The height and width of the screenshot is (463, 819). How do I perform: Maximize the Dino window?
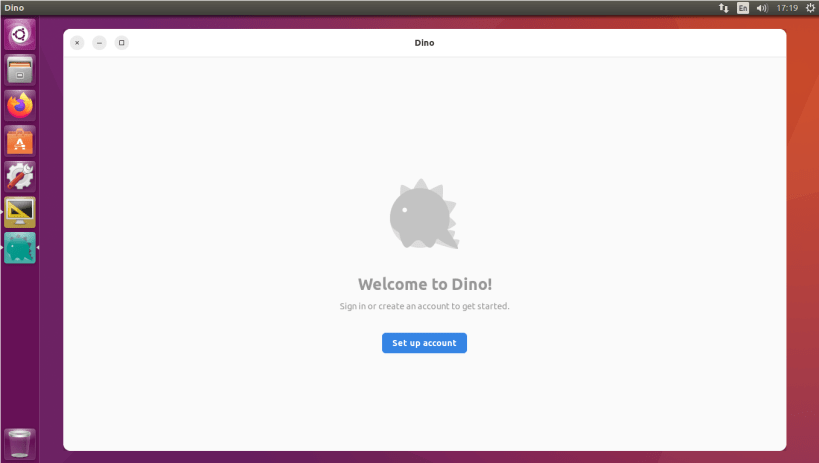coord(122,43)
